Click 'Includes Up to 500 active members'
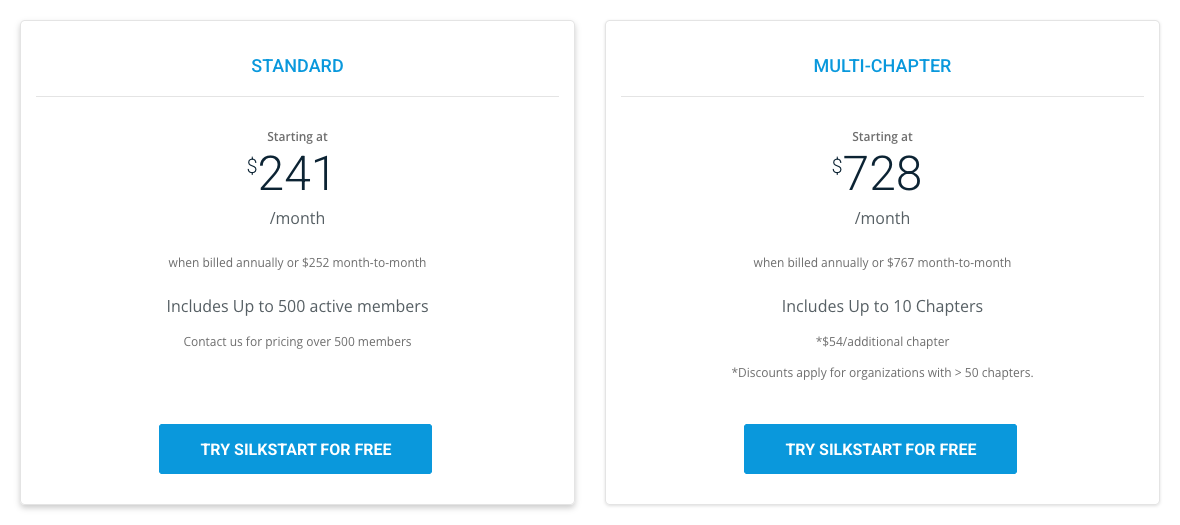 tap(297, 306)
